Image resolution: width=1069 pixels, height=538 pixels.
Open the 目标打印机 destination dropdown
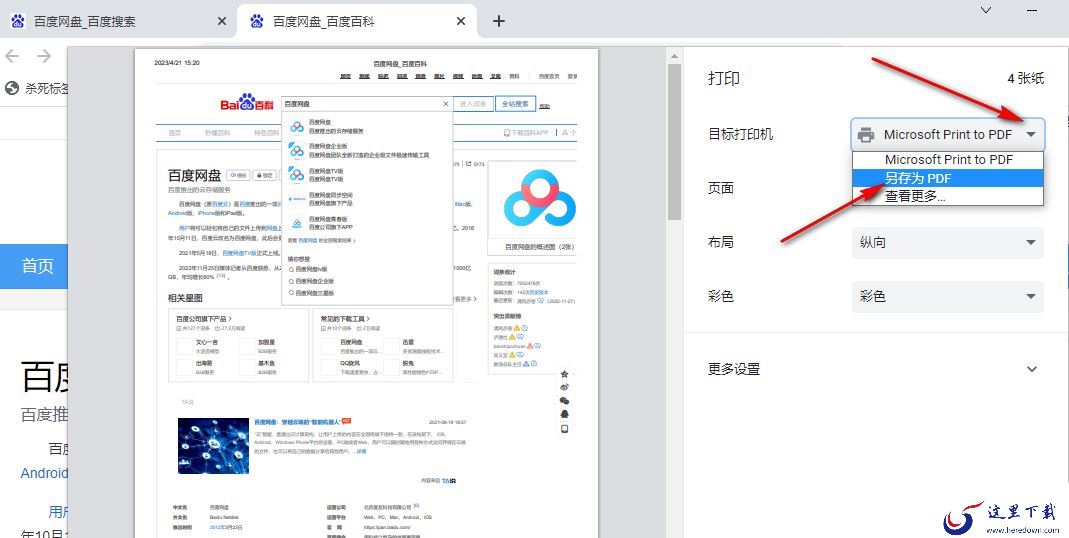948,134
